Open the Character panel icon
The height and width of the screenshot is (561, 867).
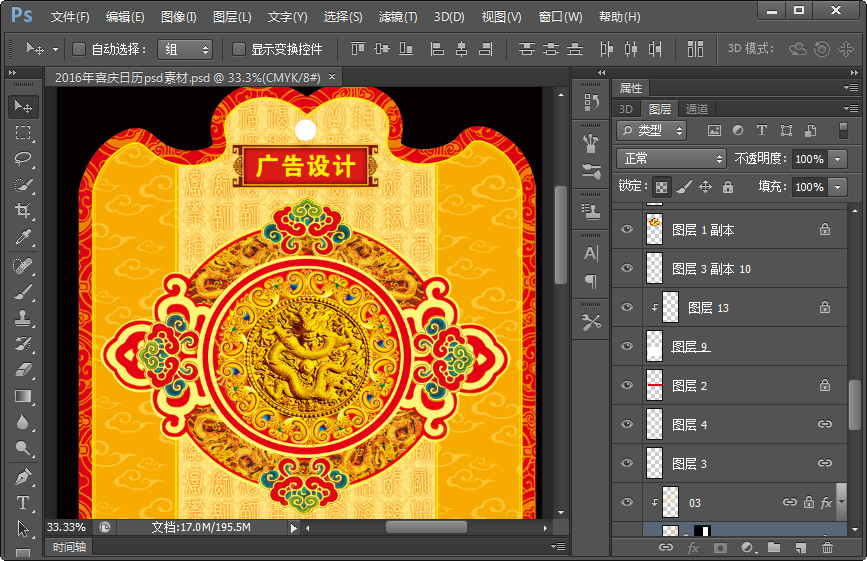(591, 254)
